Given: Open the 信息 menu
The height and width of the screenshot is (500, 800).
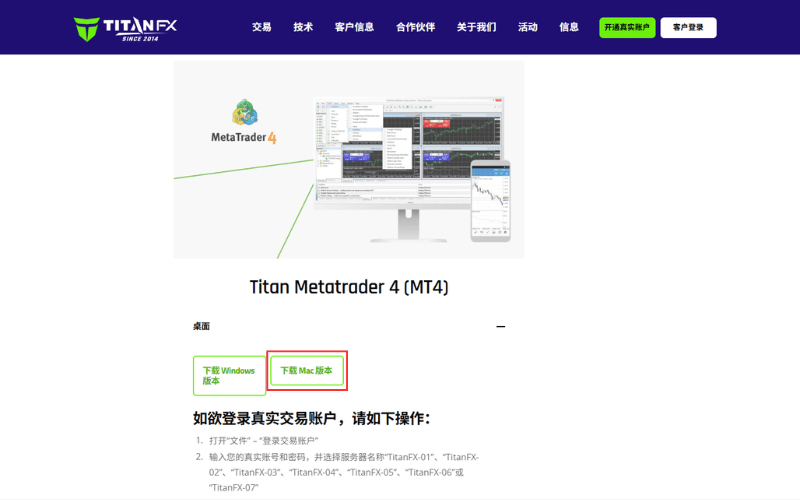Looking at the screenshot, I should (569, 27).
